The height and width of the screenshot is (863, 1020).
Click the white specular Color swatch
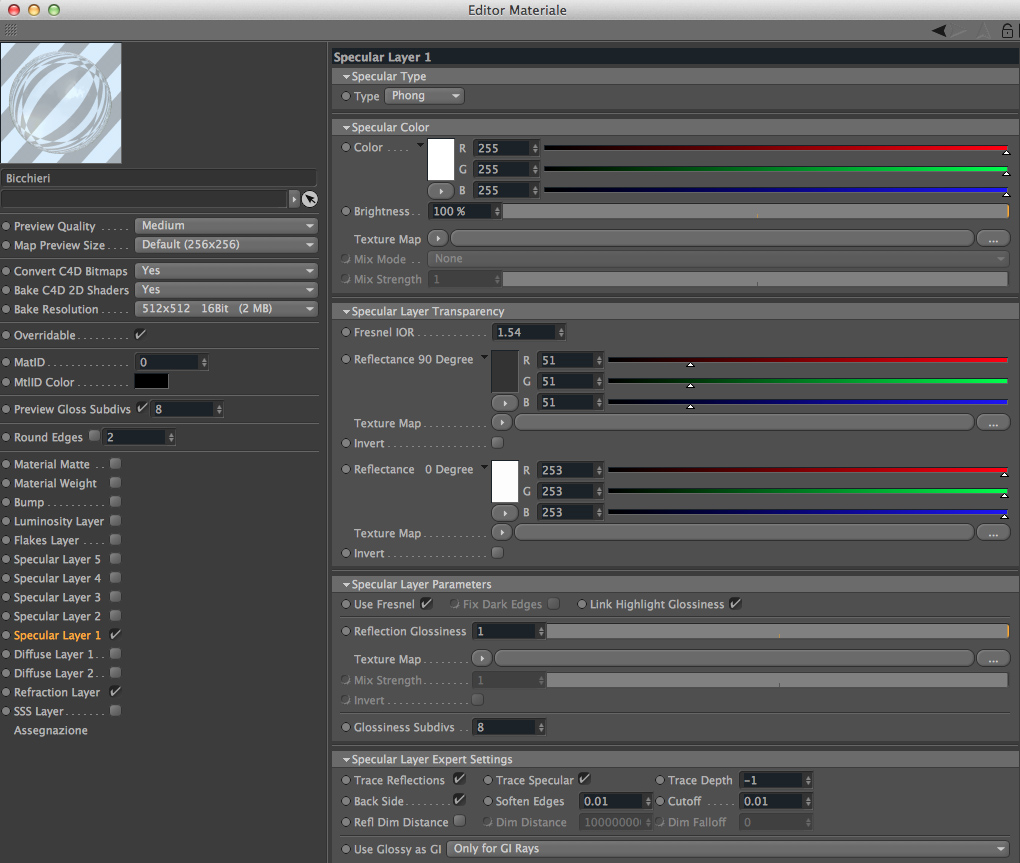click(440, 159)
